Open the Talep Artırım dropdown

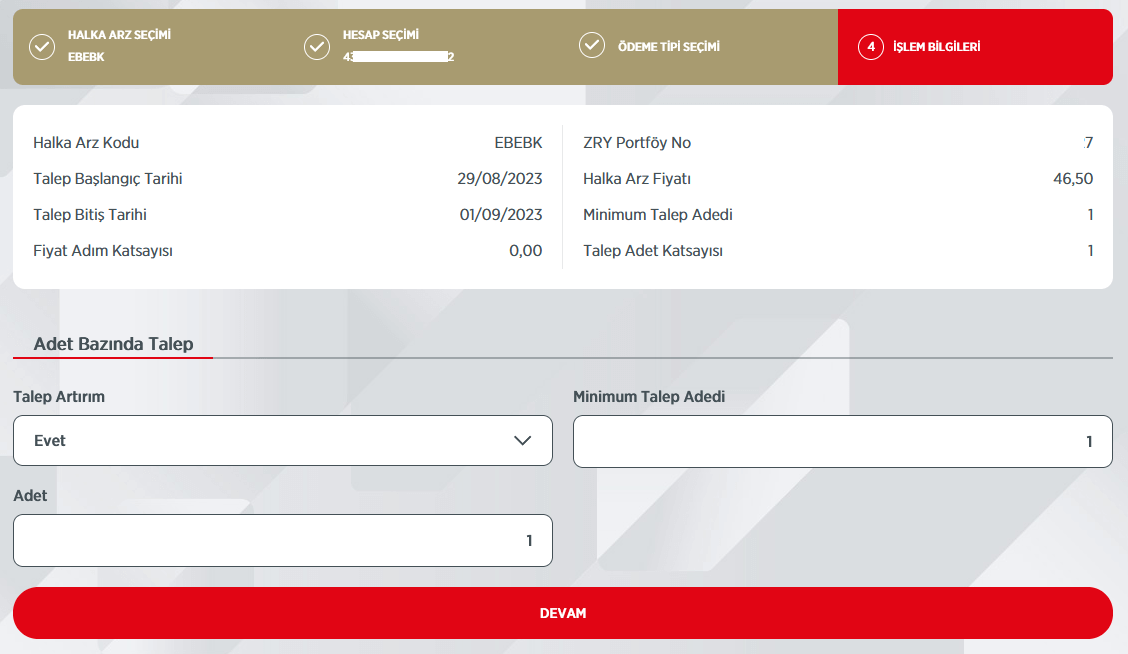(283, 440)
